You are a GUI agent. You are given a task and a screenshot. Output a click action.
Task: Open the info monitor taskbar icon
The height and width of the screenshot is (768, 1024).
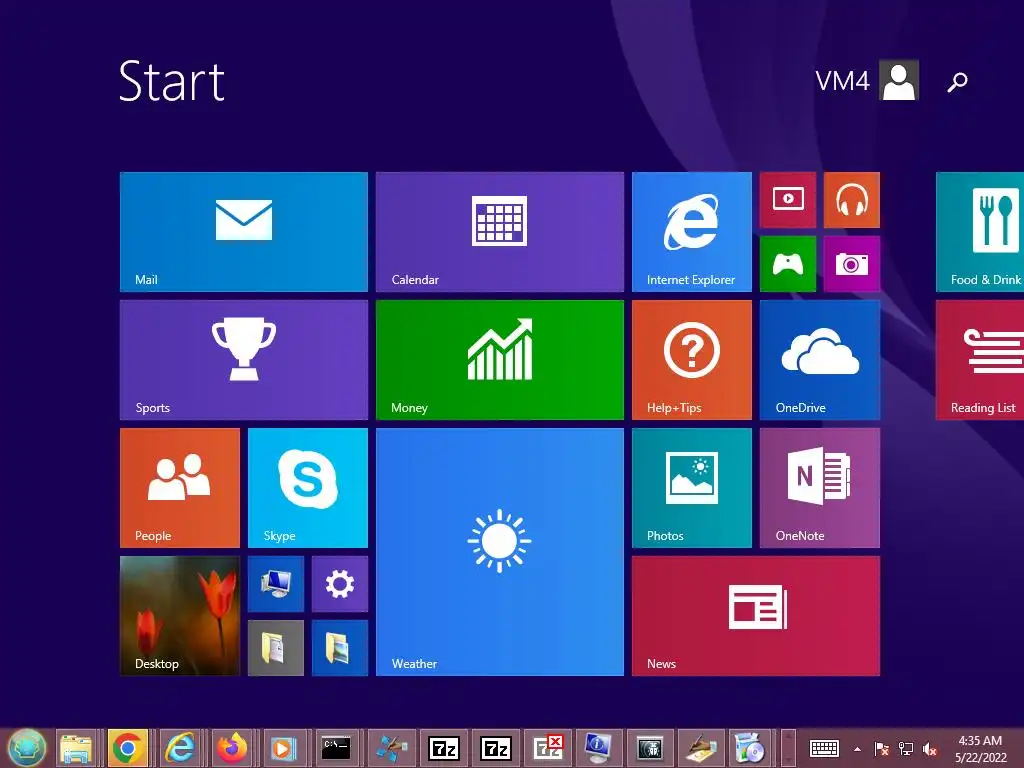point(598,748)
